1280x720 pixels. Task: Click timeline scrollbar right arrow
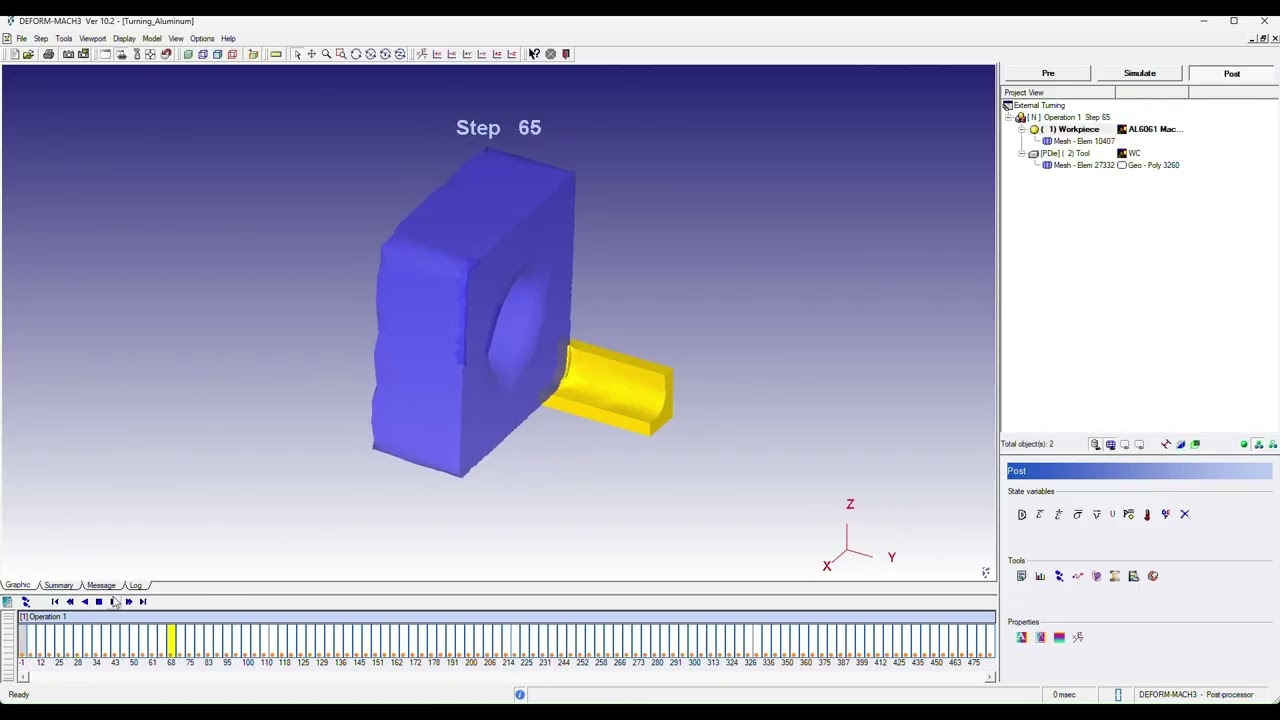pyautogui.click(x=989, y=677)
